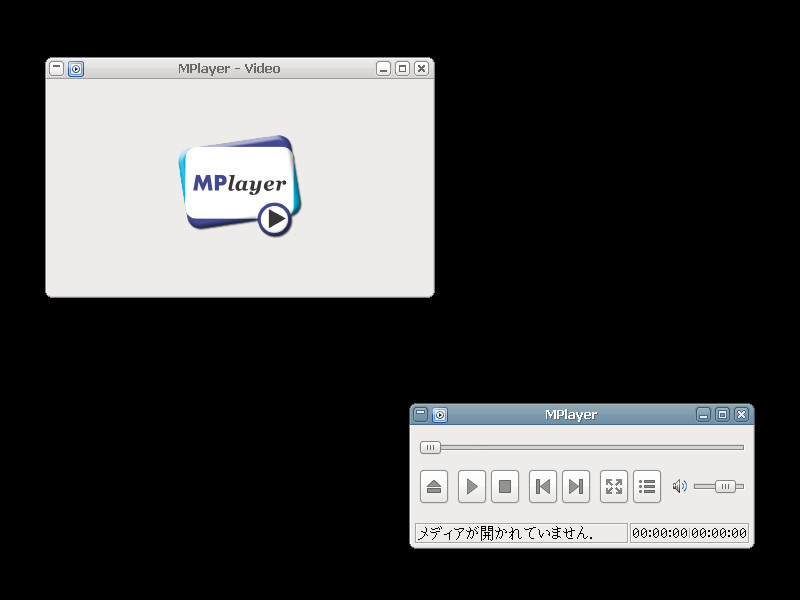Click the eject button to open media
Image resolution: width=800 pixels, height=600 pixels.
pyautogui.click(x=434, y=487)
